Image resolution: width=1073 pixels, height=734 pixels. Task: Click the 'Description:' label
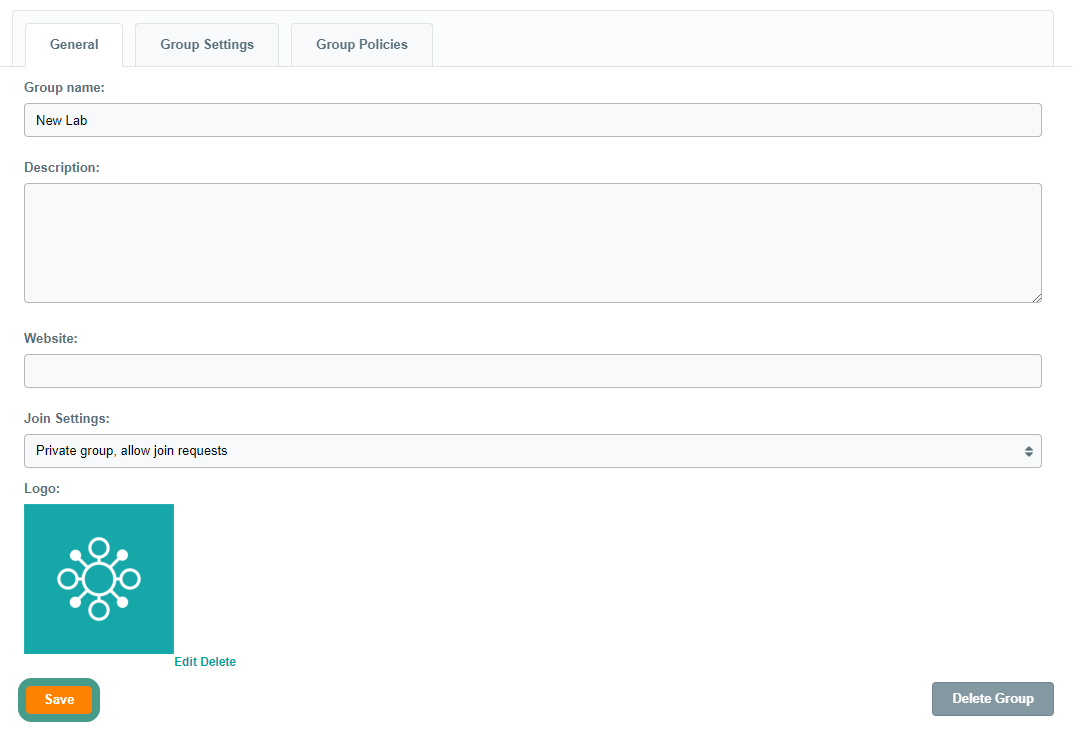point(62,167)
